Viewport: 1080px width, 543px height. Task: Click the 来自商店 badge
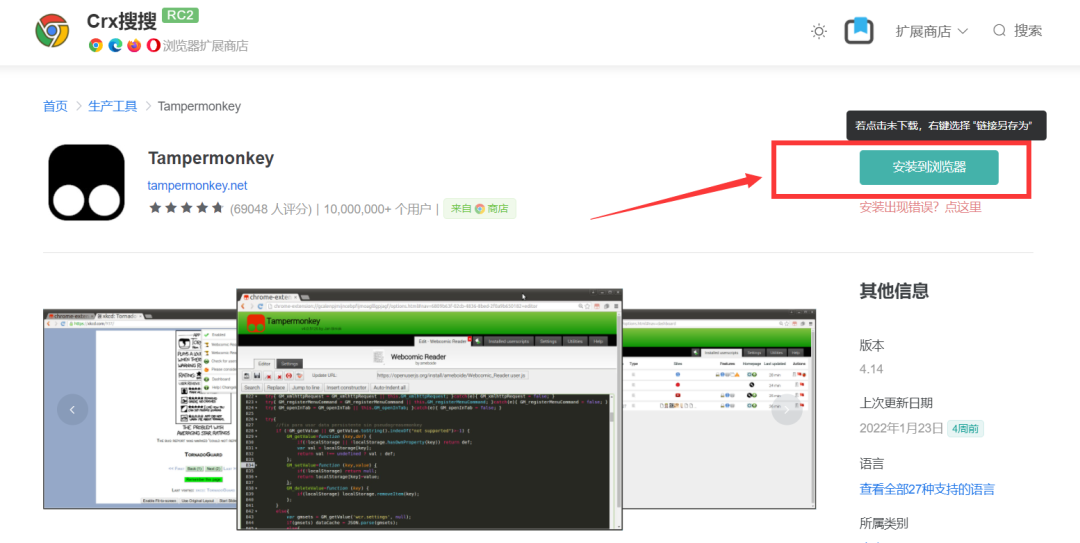[479, 209]
